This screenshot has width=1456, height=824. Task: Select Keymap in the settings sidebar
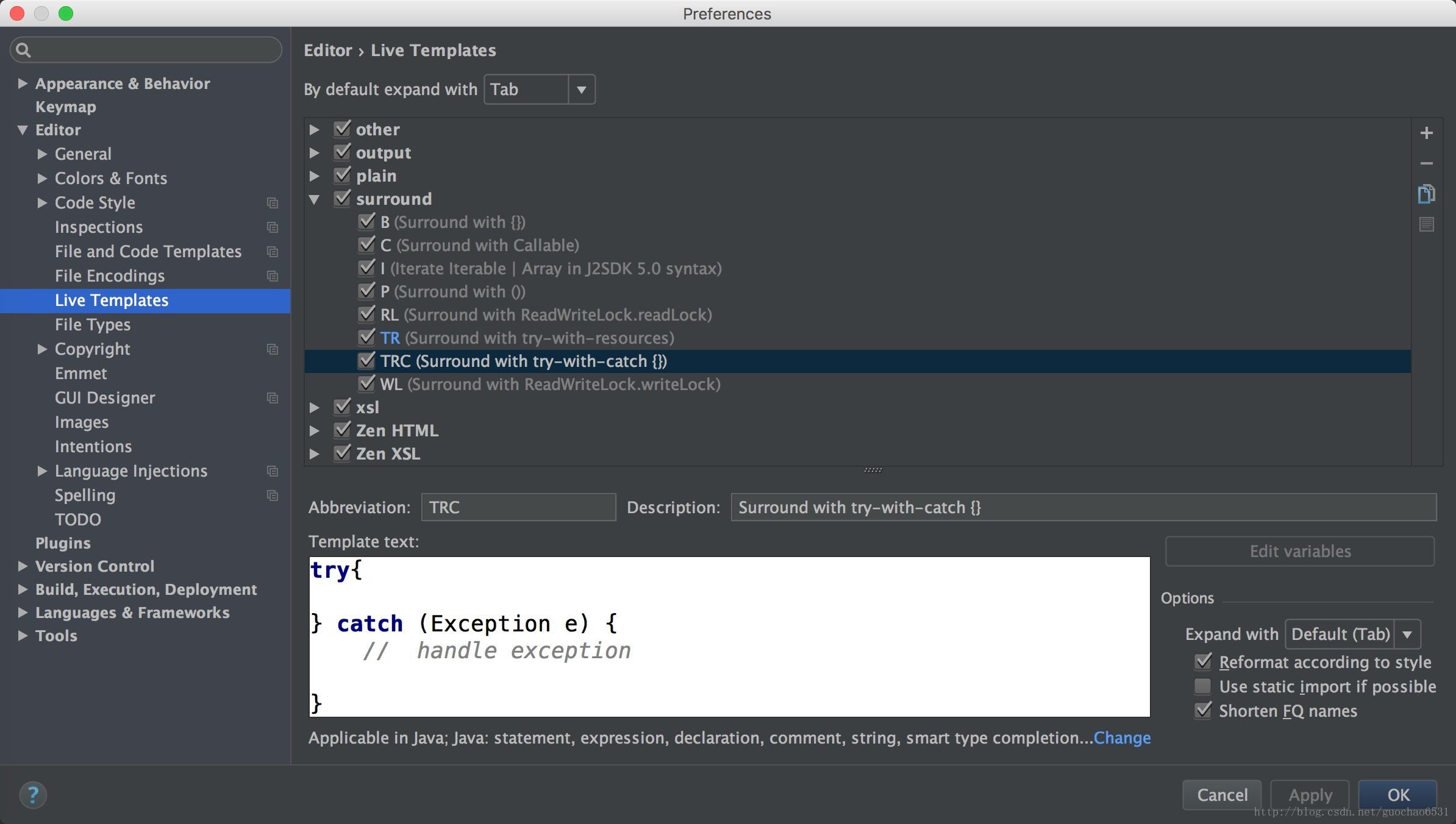point(66,107)
